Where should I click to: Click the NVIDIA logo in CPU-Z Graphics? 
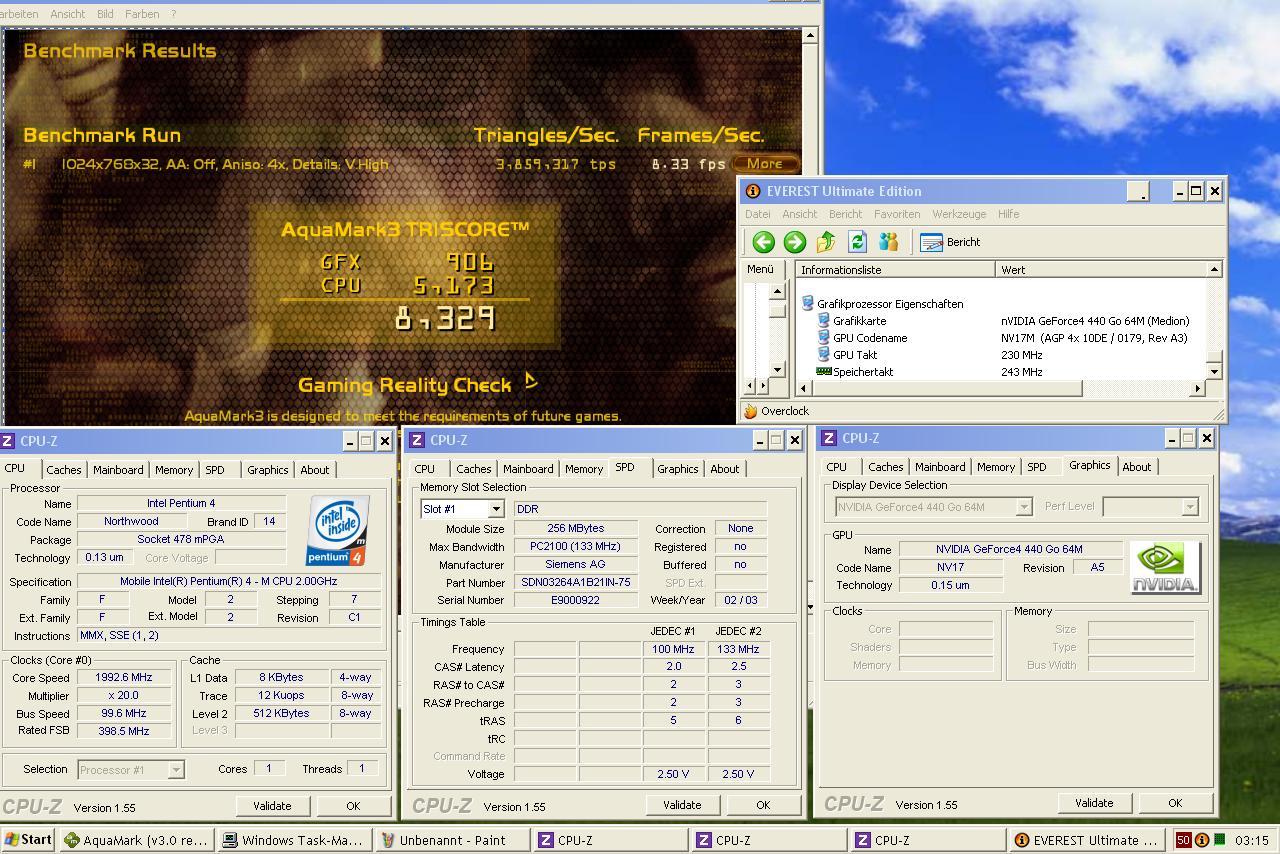1165,568
